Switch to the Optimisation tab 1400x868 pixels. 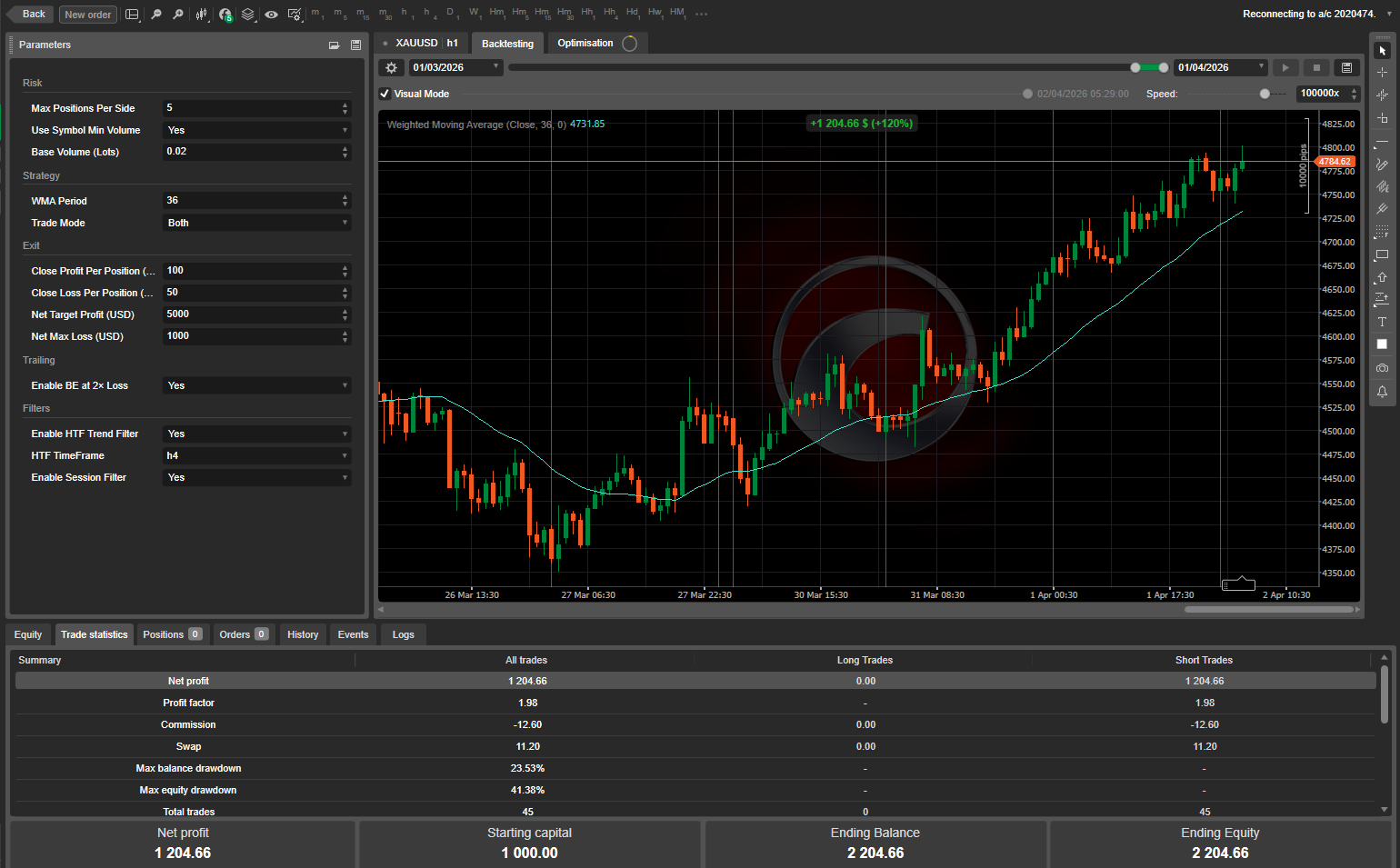click(x=586, y=43)
